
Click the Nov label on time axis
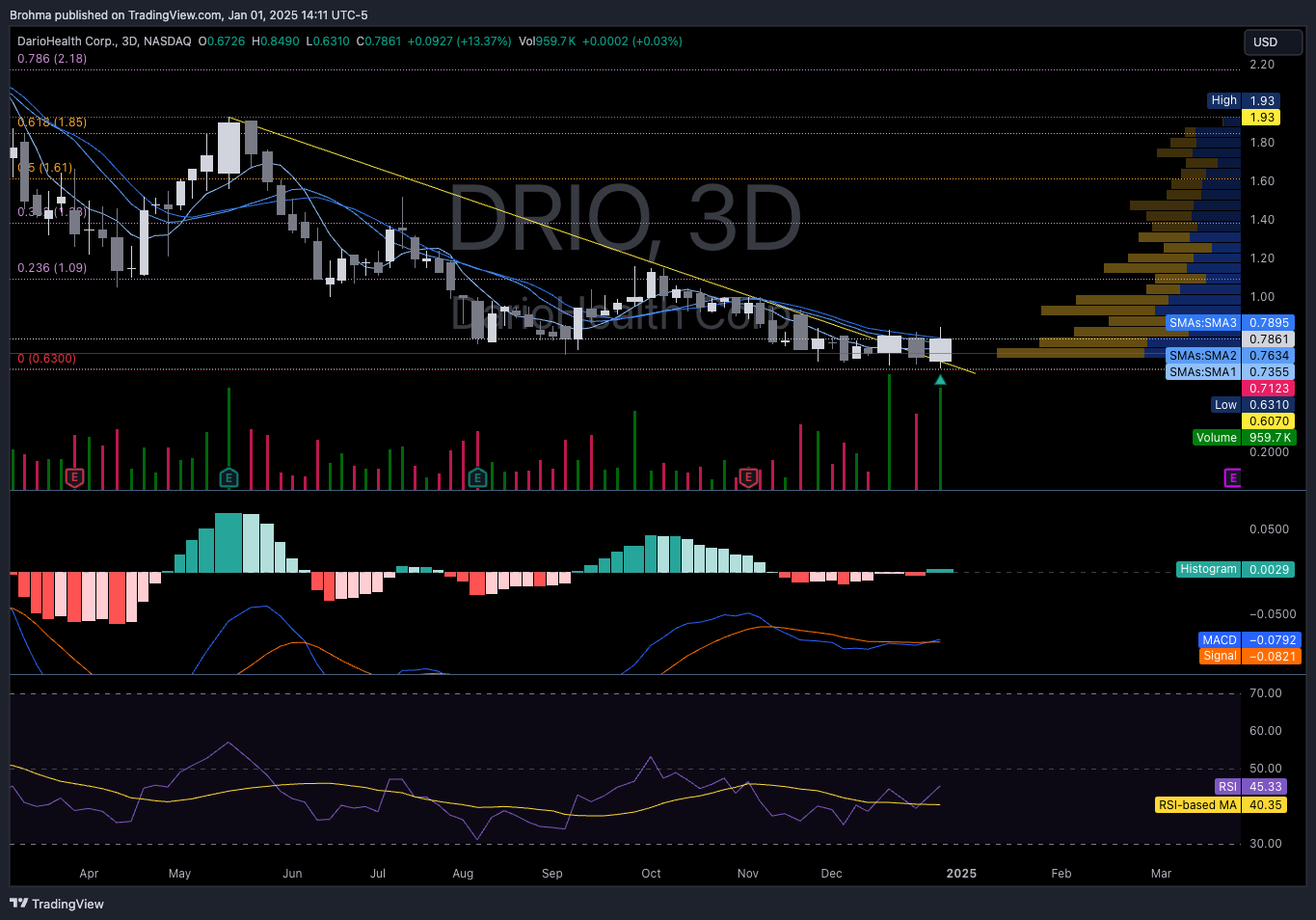[748, 874]
